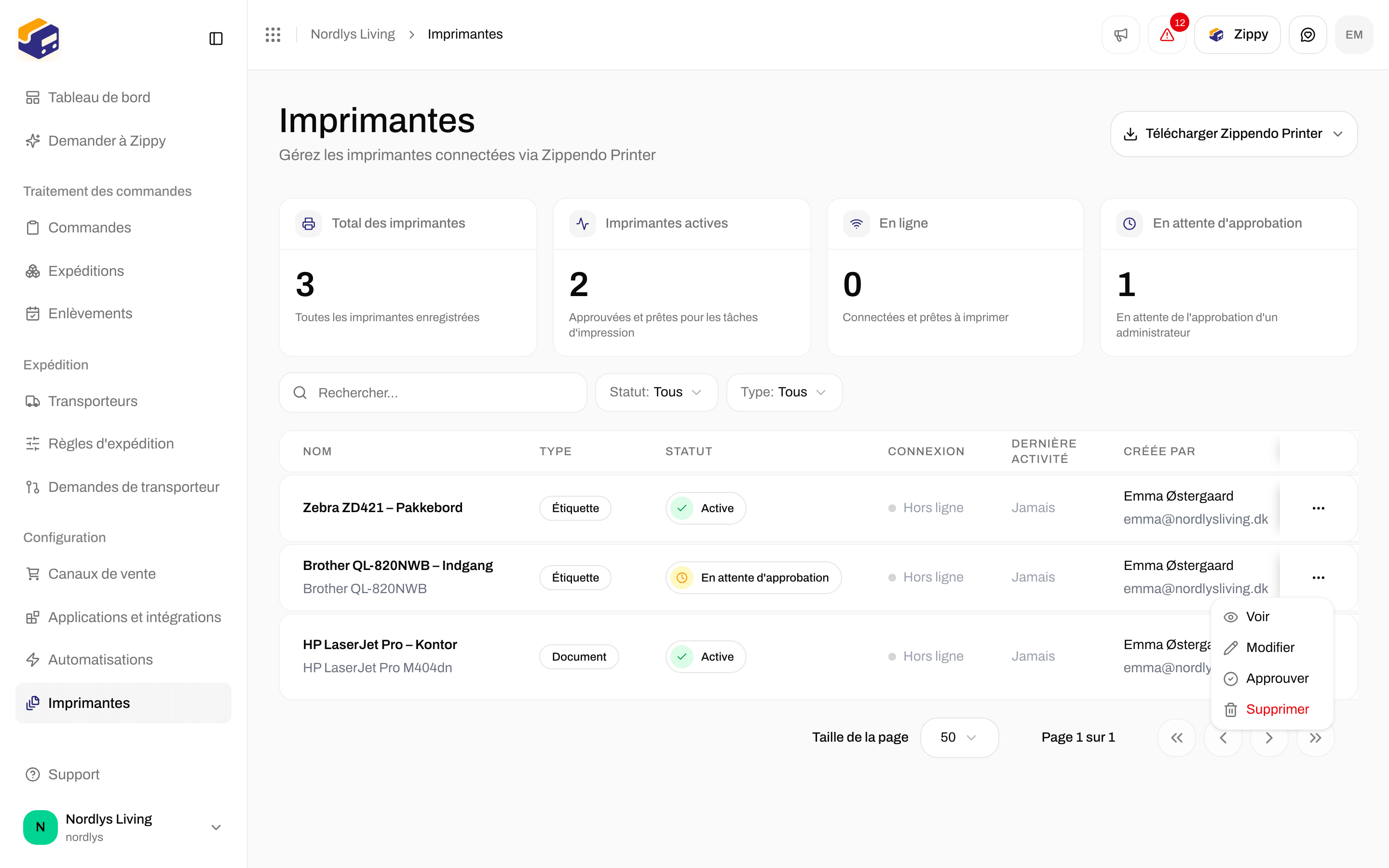This screenshot has width=1389, height=868.
Task: Open Support page
Action: pyautogui.click(x=123, y=774)
